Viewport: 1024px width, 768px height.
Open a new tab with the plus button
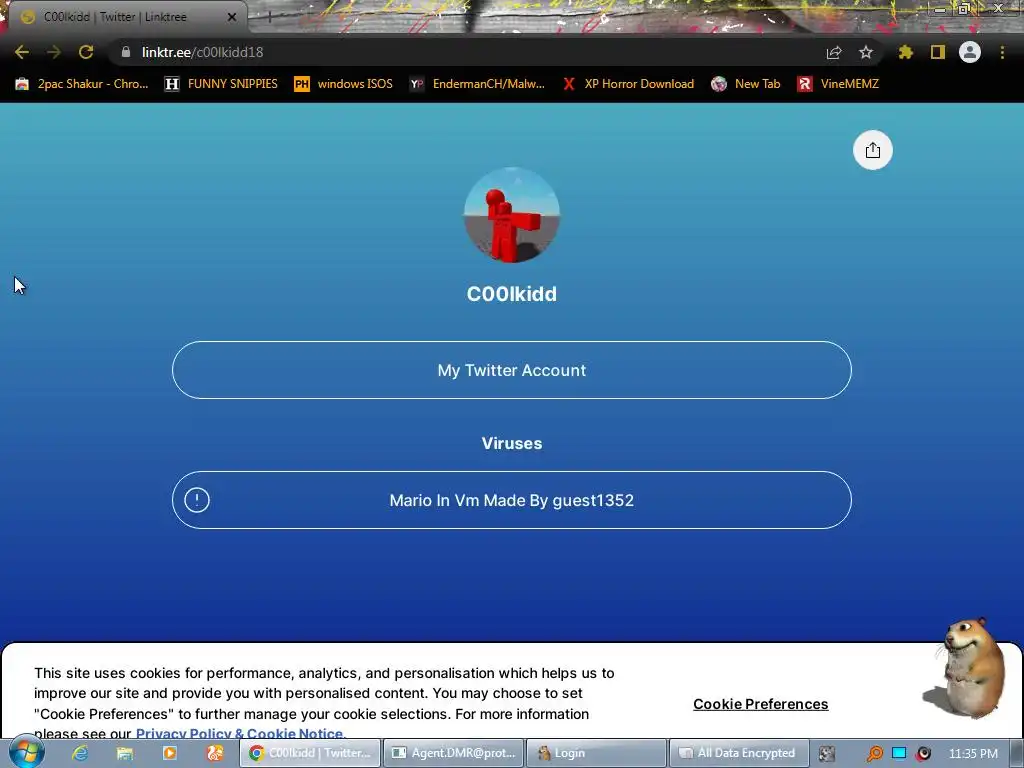(x=269, y=17)
